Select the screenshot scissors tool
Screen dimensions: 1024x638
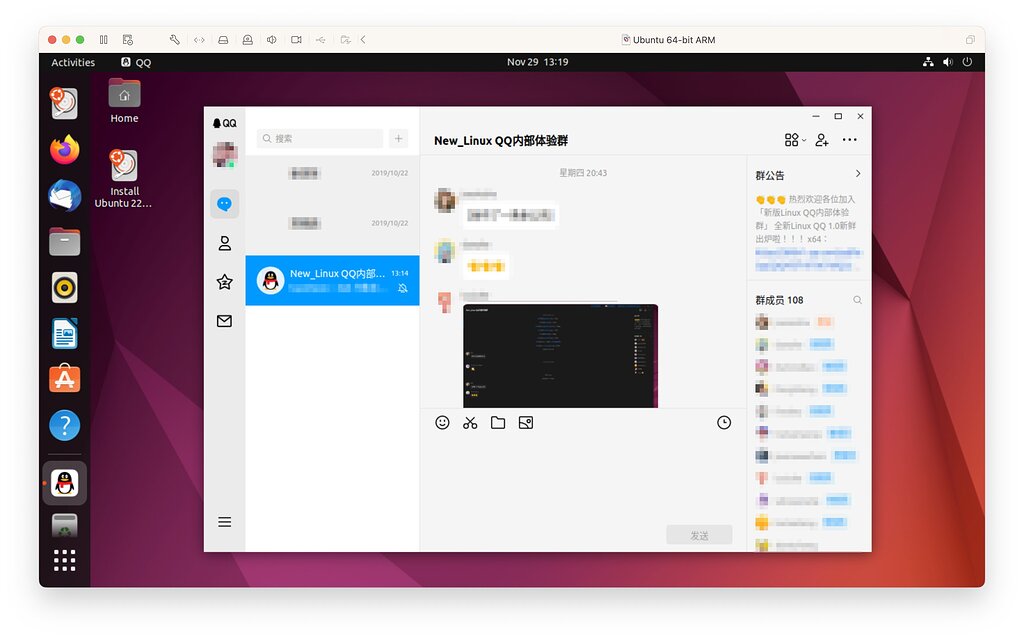[x=470, y=422]
